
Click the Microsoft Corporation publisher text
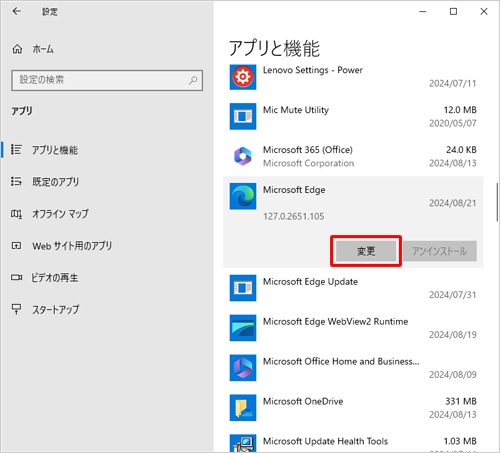(308, 163)
